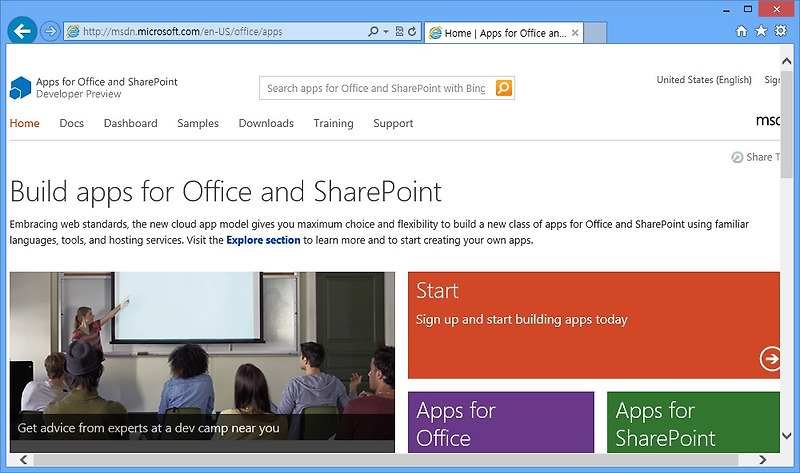The width and height of the screenshot is (800, 473).
Task: Open the browser Home icon
Action: click(741, 31)
